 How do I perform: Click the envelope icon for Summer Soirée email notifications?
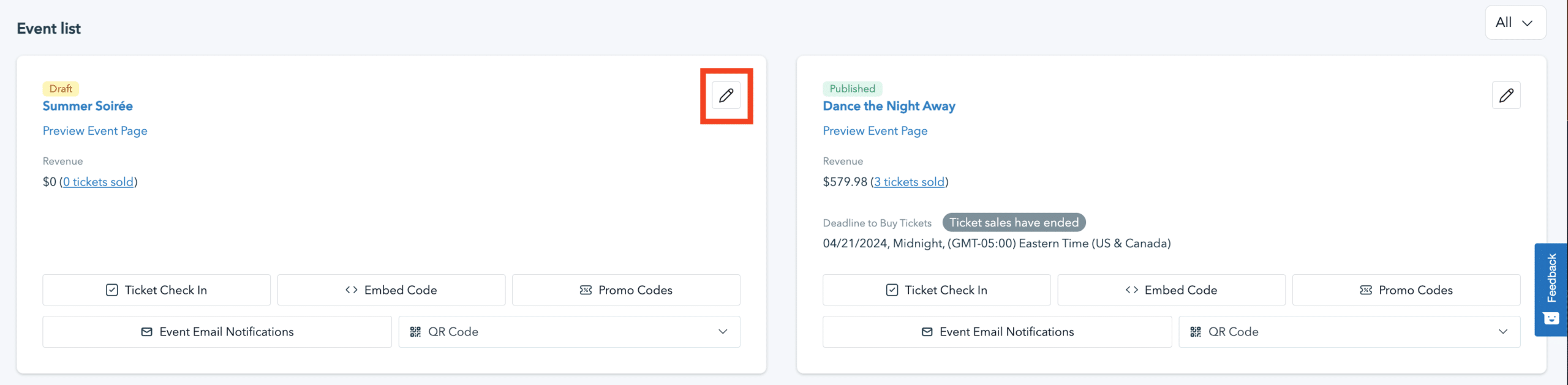click(x=146, y=331)
